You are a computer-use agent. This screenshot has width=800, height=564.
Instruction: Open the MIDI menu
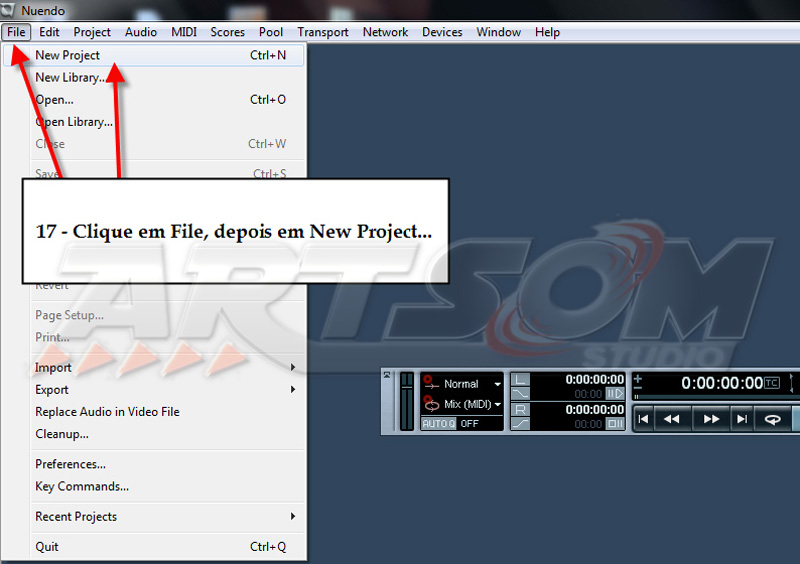click(184, 32)
